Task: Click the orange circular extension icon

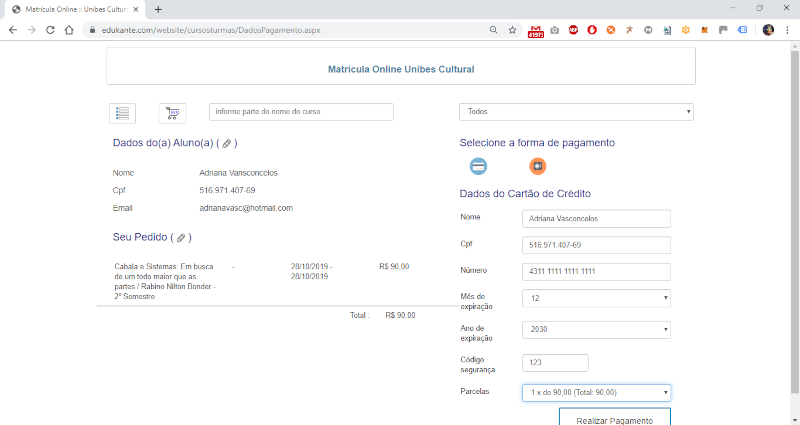Action: coord(611,30)
